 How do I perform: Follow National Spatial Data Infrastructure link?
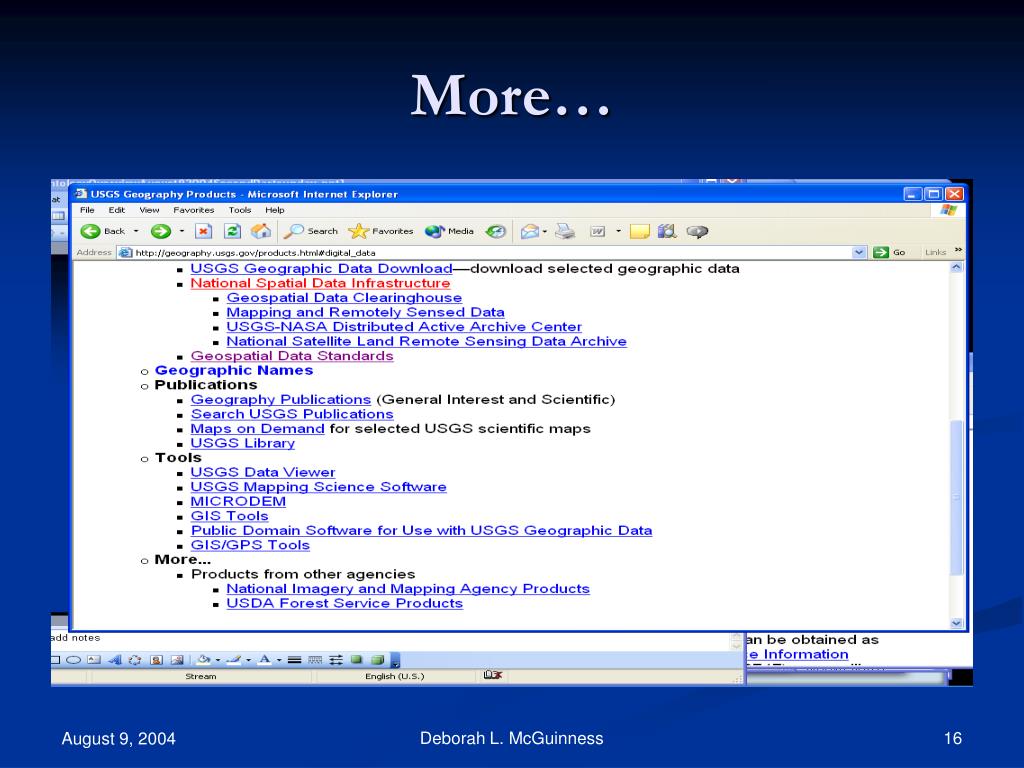(x=320, y=283)
